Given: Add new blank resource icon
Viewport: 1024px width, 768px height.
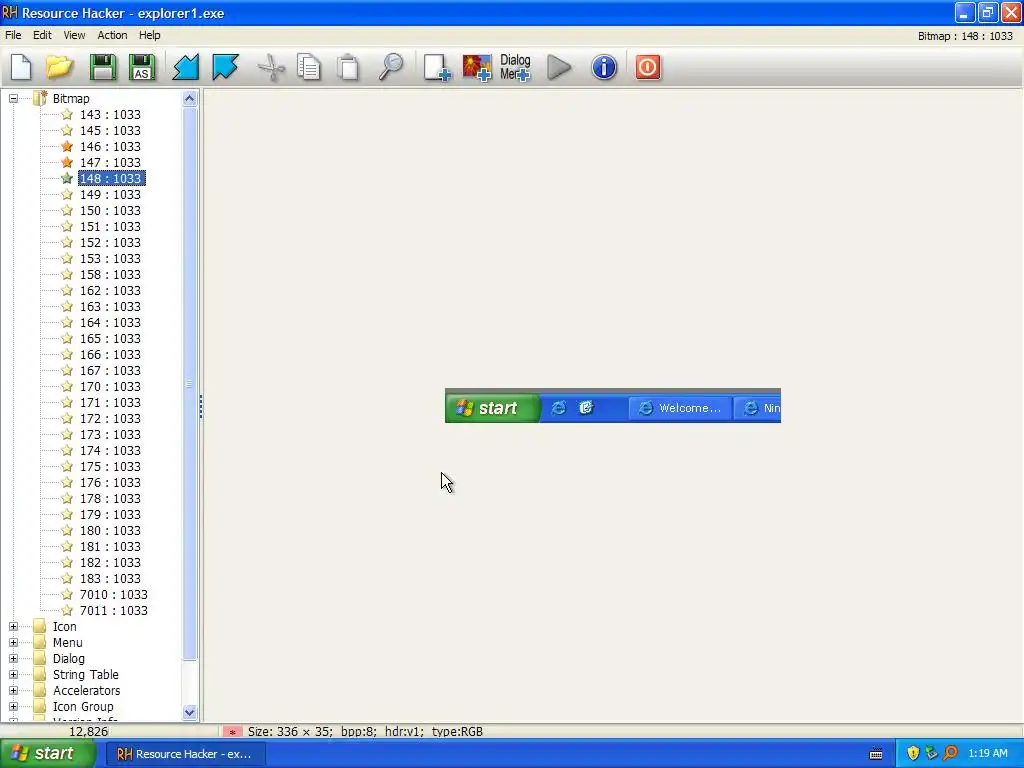Looking at the screenshot, I should [x=437, y=67].
